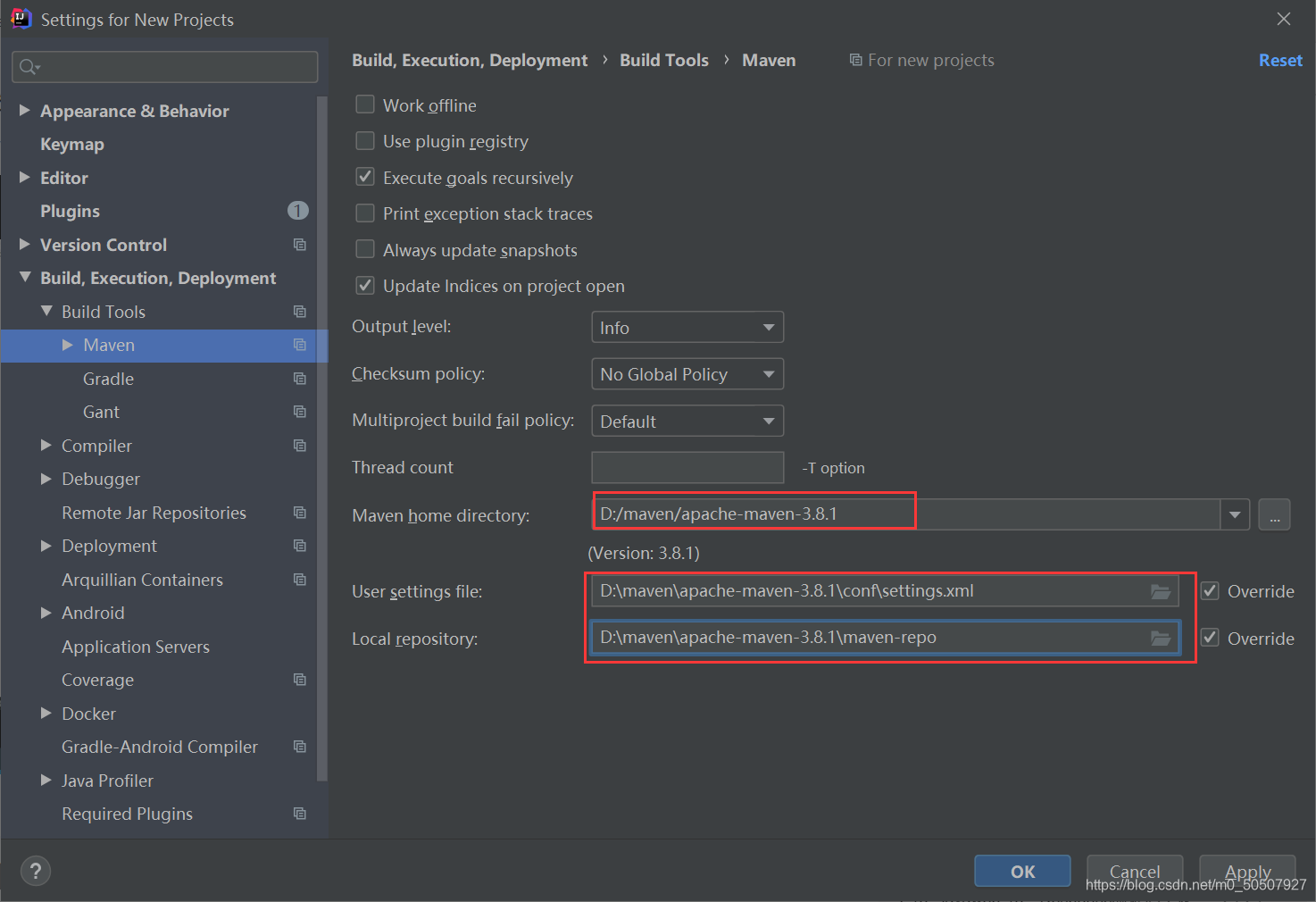
Task: Toggle Override for User settings file
Action: (x=1210, y=590)
